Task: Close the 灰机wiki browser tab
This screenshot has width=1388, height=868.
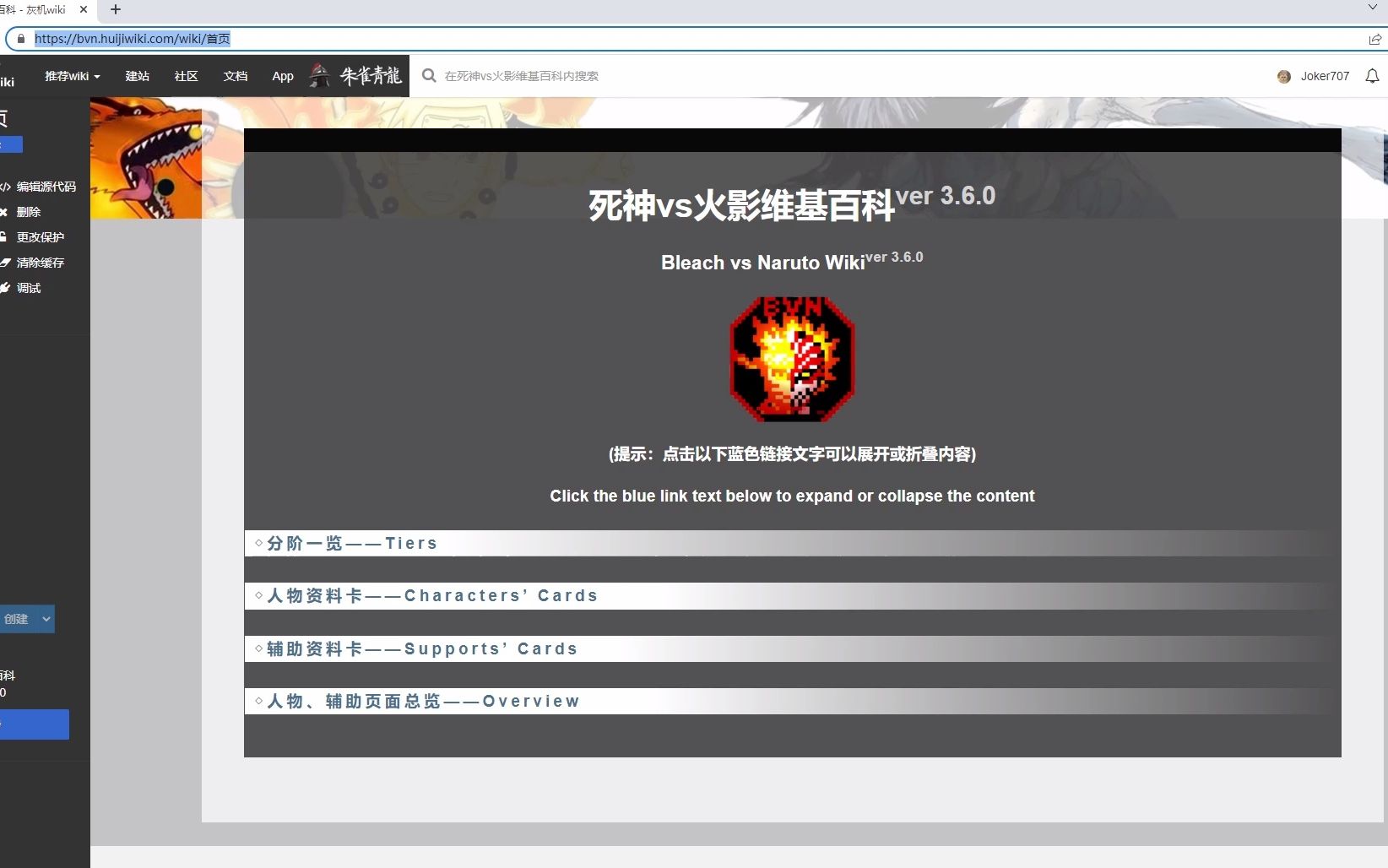Action: click(x=84, y=9)
